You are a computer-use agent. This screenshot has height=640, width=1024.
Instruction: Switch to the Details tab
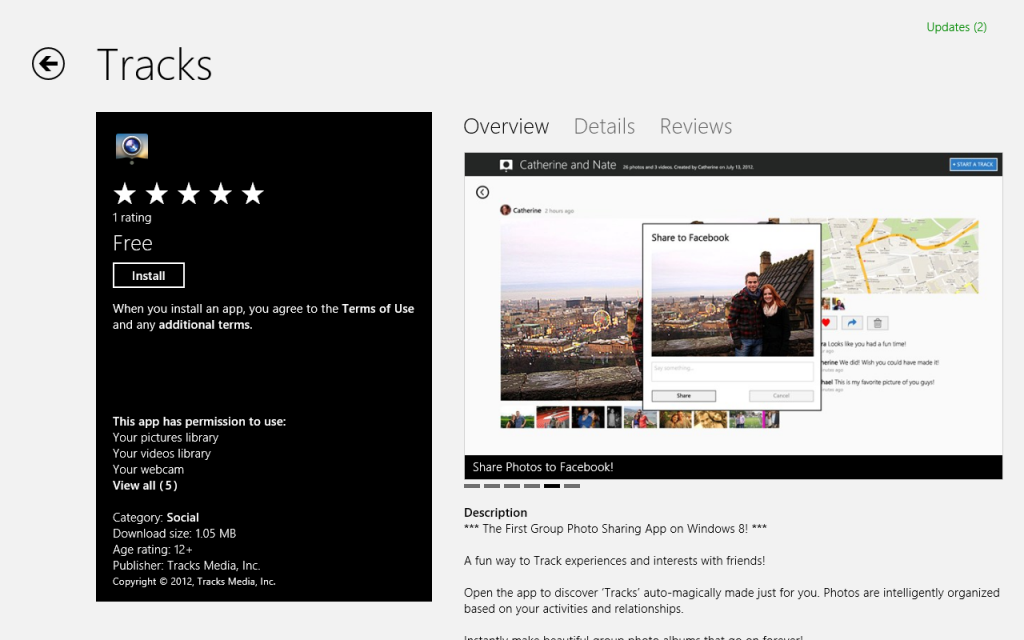pos(604,126)
